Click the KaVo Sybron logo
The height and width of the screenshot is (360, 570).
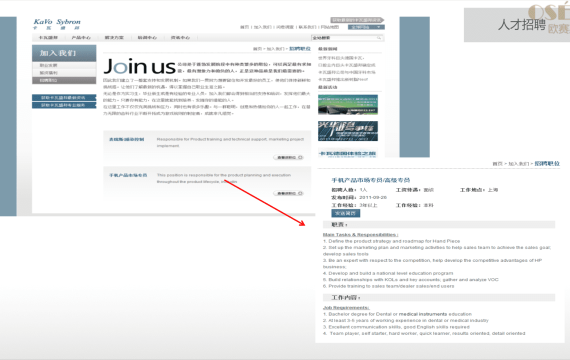[57, 24]
